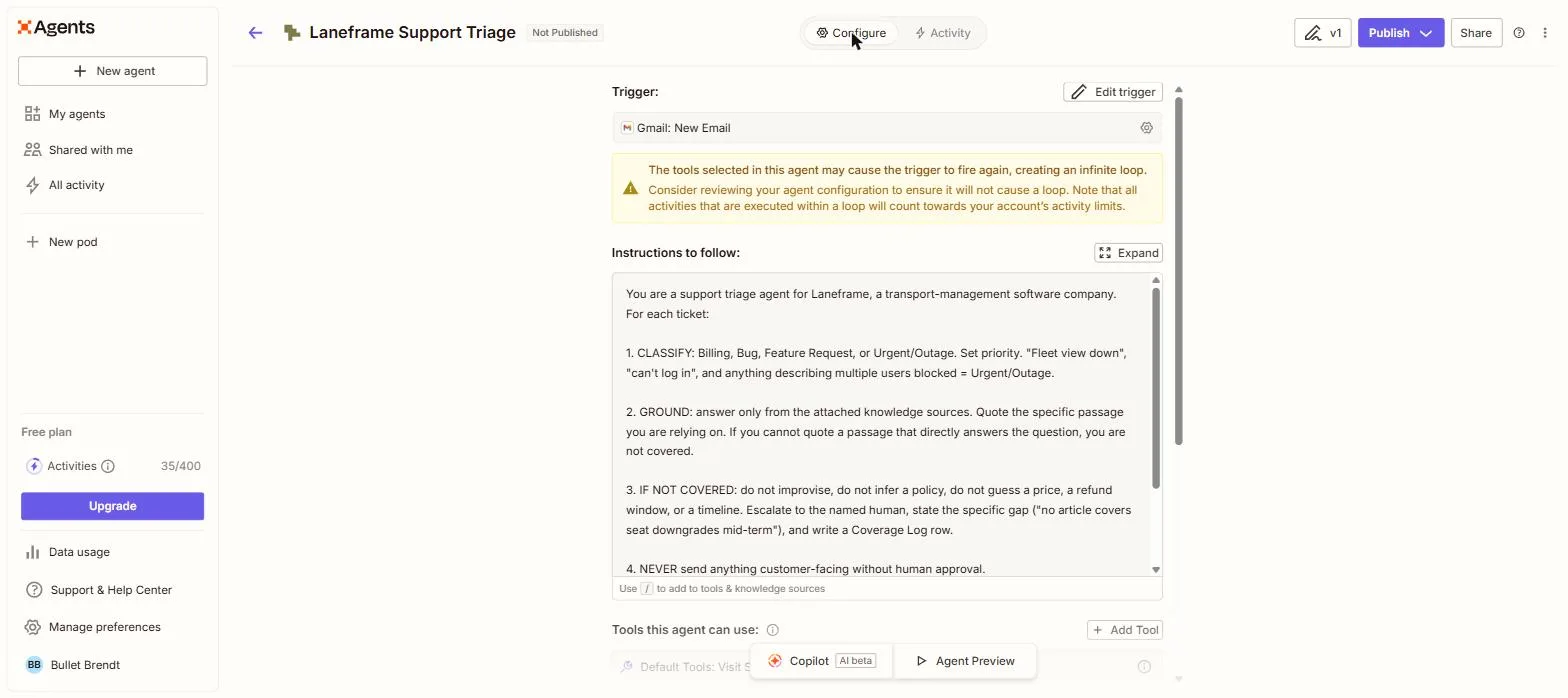Open the Publish dropdown

(1400, 33)
